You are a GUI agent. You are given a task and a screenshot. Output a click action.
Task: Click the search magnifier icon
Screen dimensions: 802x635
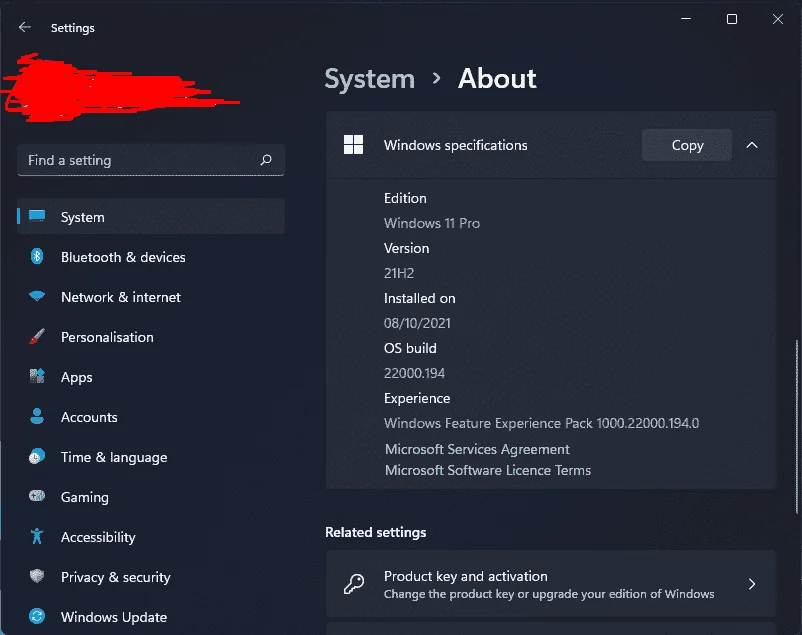[266, 160]
